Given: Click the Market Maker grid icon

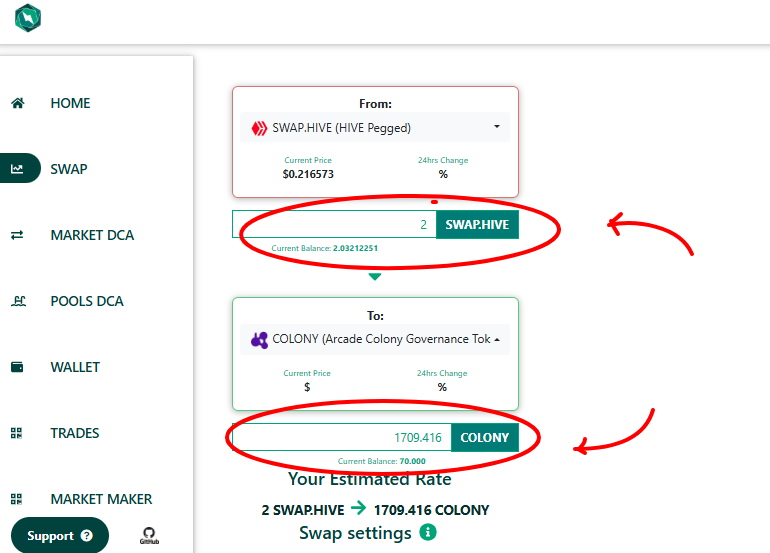Looking at the screenshot, I should (17, 499).
